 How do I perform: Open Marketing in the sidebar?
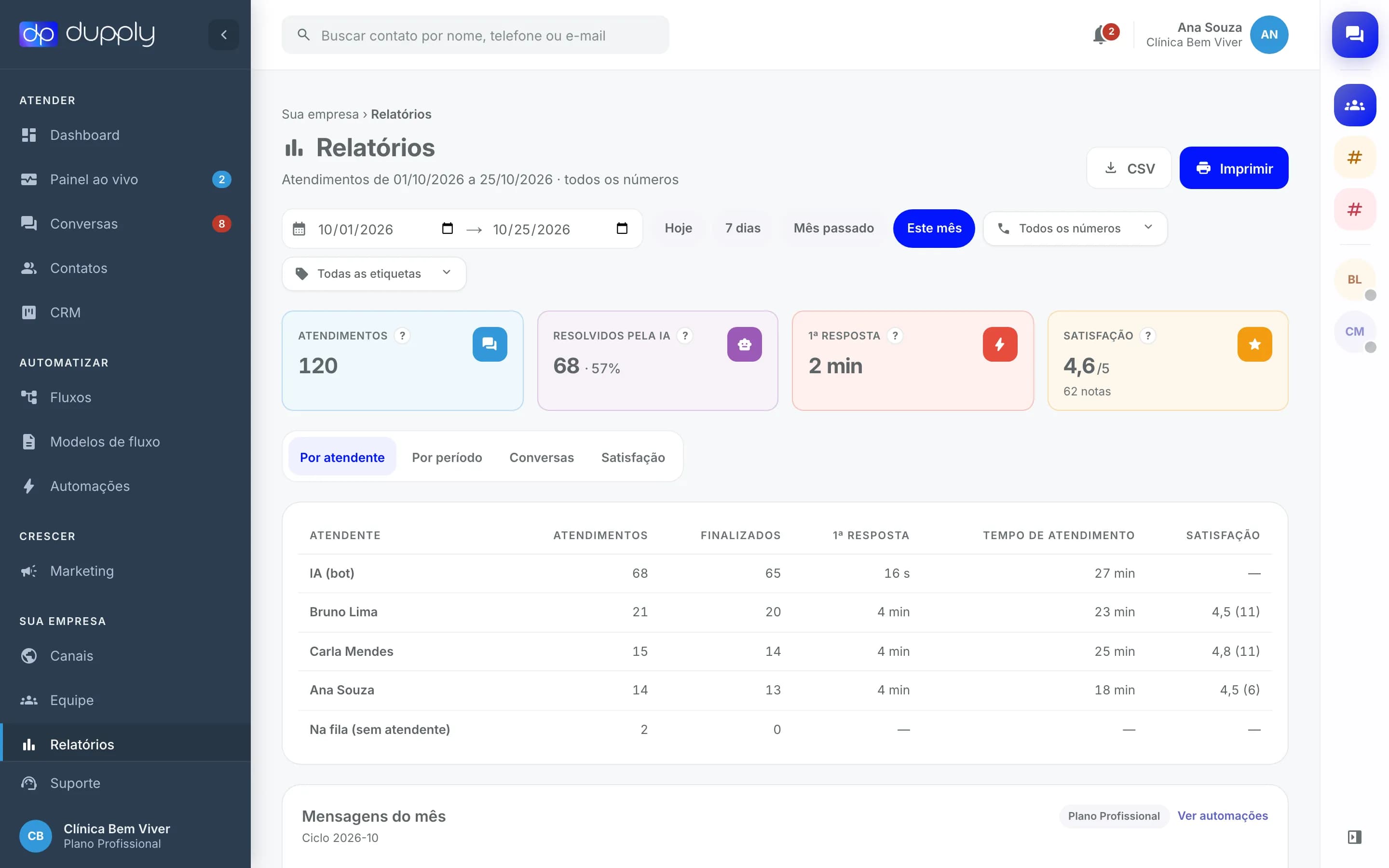(126, 571)
